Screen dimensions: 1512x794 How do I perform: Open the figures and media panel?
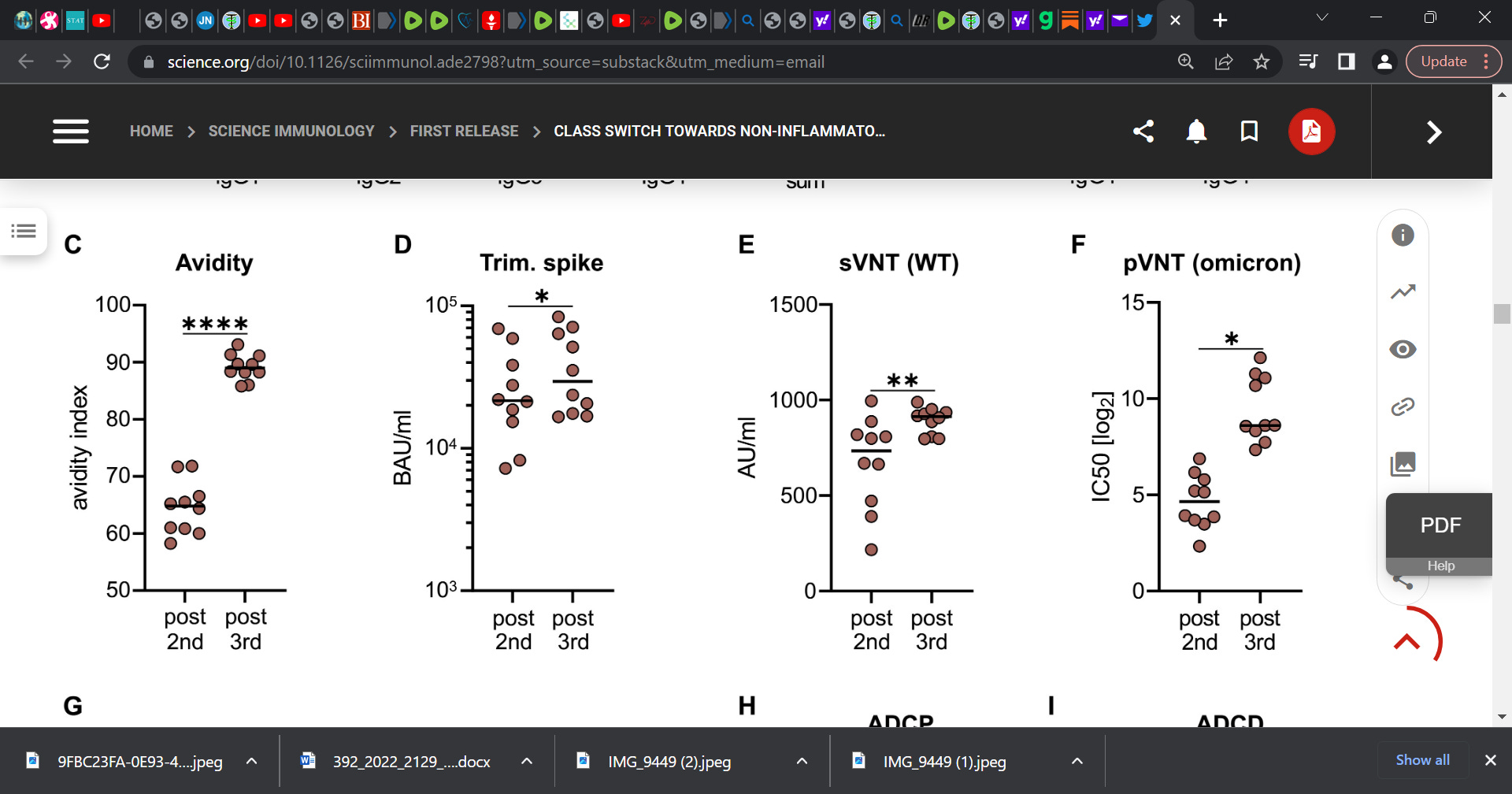[1403, 464]
